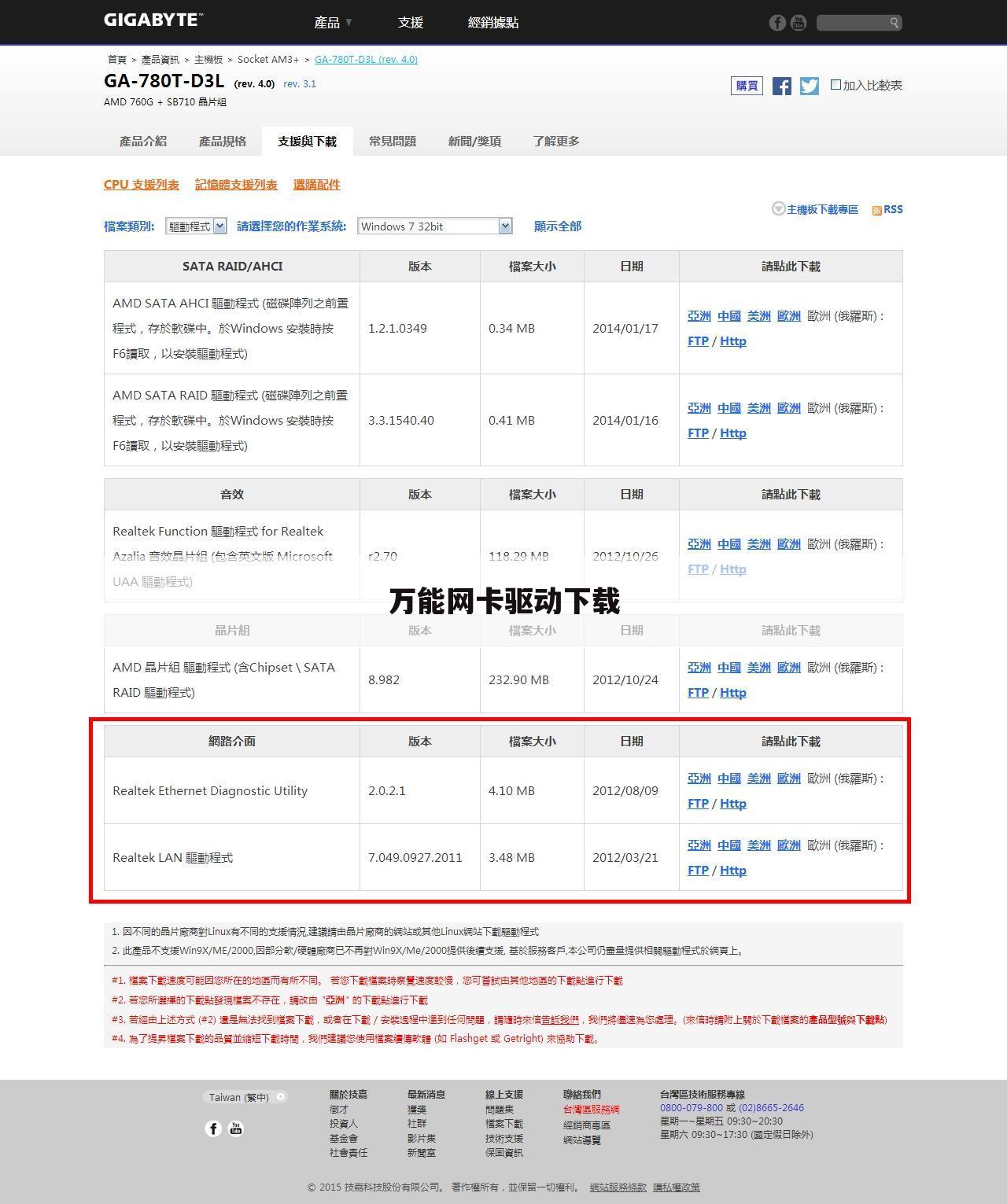The height and width of the screenshot is (1204, 1007).
Task: Click the 購買 button
Action: pyautogui.click(x=747, y=86)
